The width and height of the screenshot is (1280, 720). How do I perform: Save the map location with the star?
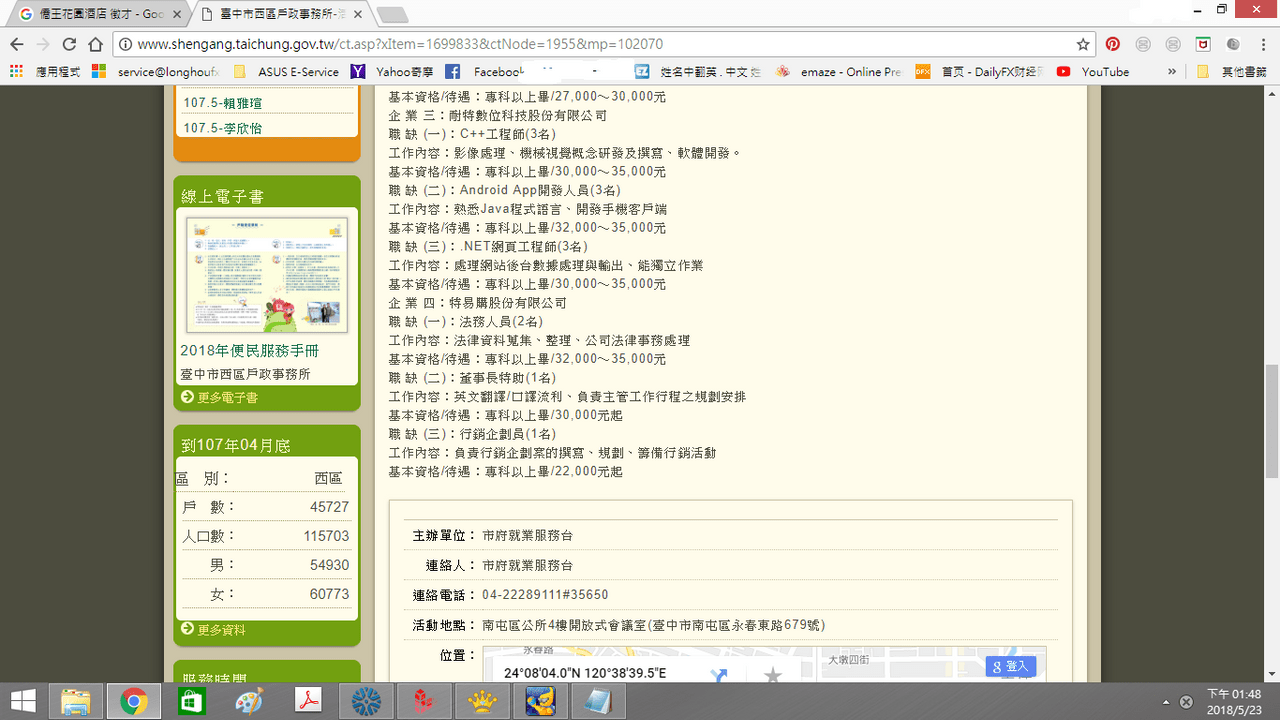[772, 676]
